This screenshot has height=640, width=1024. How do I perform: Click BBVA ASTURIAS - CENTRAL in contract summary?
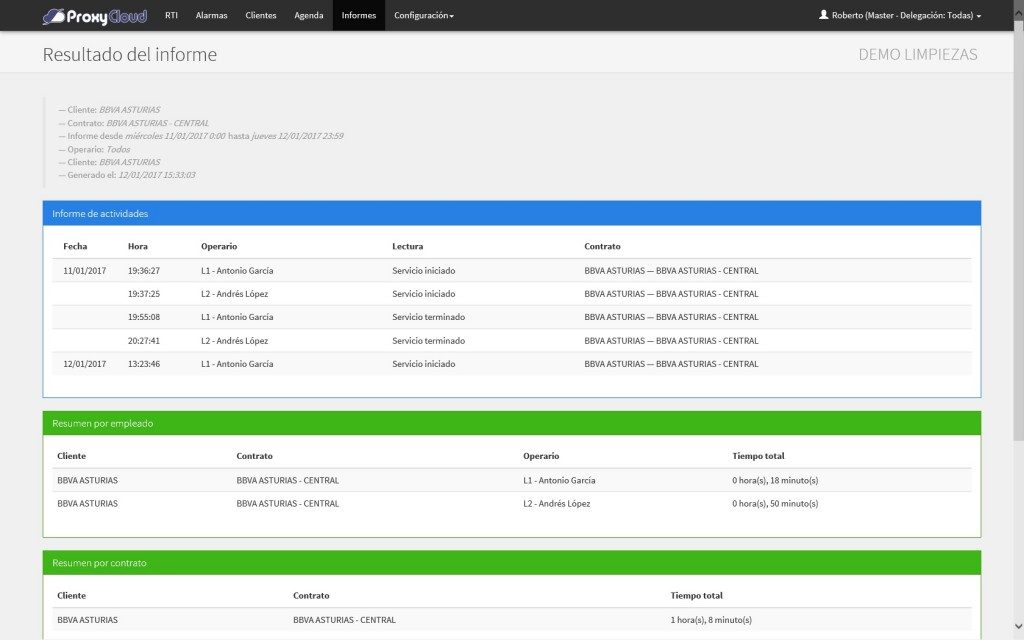click(x=344, y=620)
